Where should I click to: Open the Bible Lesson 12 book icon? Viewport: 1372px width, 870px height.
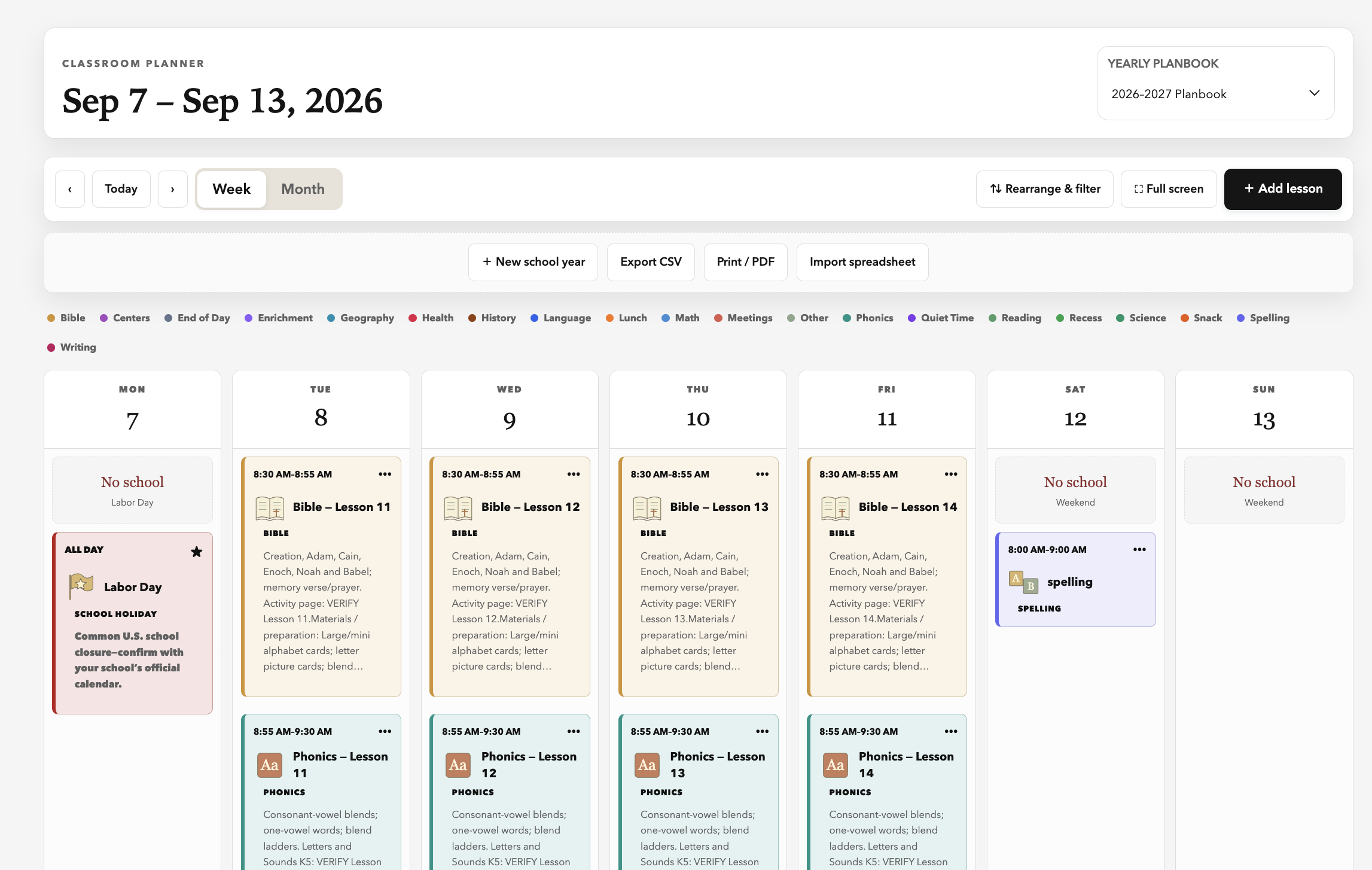(458, 508)
